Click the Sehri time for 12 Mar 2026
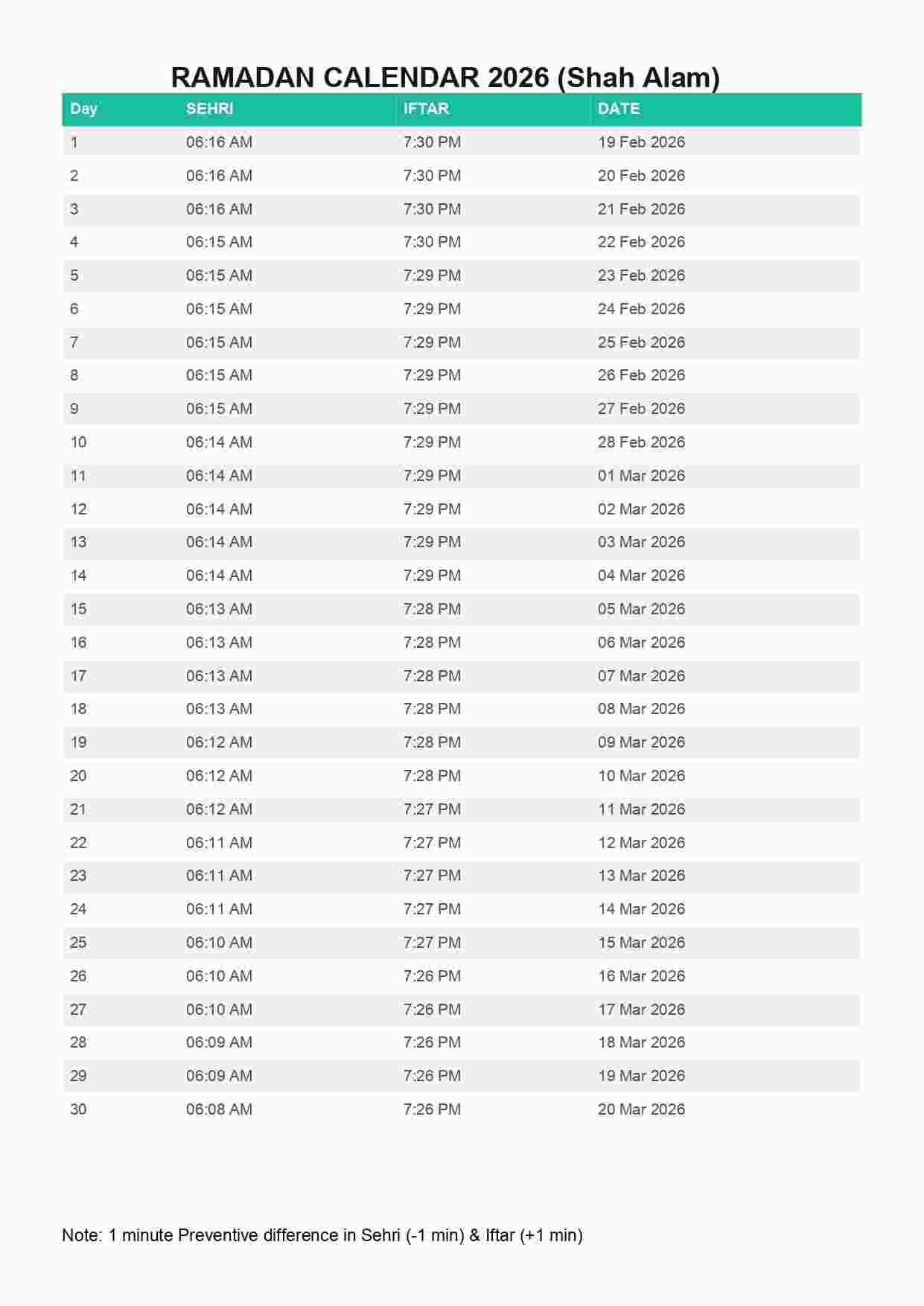924x1306 pixels. point(219,843)
